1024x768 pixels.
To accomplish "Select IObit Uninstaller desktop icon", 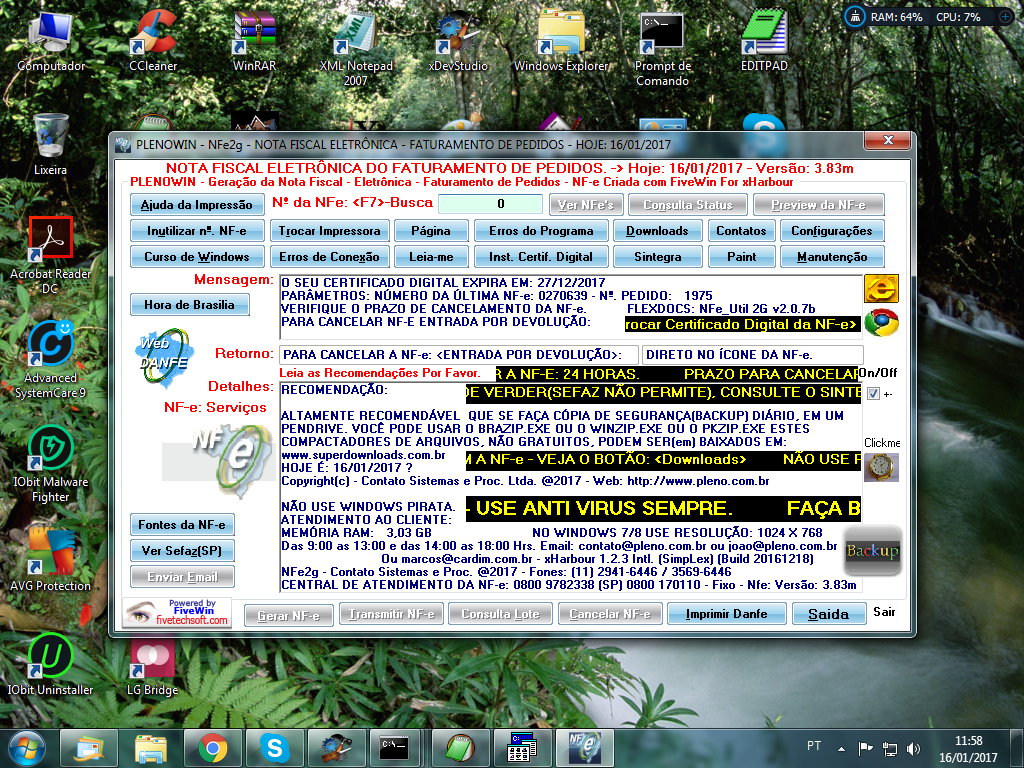I will pos(50,664).
